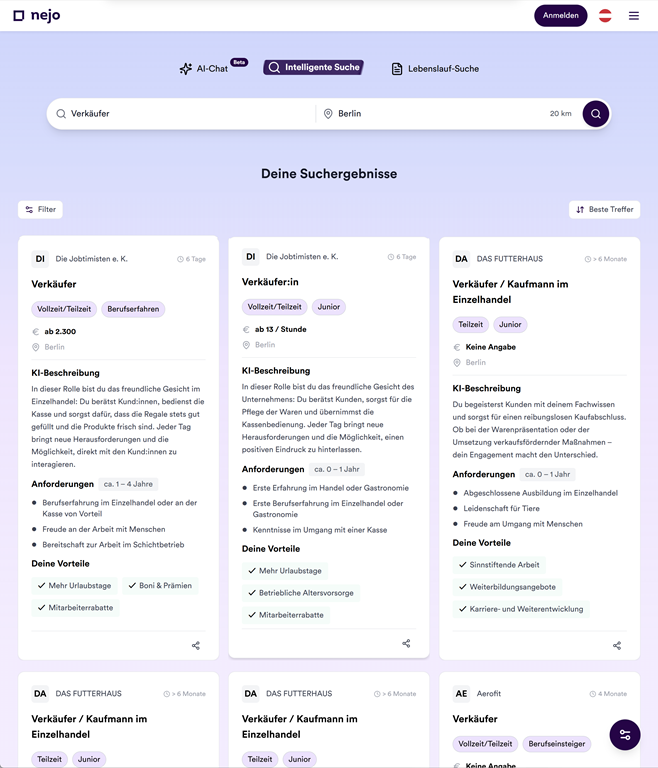658x768 pixels.
Task: Share the Verkäufer:in job card
Action: tap(406, 643)
